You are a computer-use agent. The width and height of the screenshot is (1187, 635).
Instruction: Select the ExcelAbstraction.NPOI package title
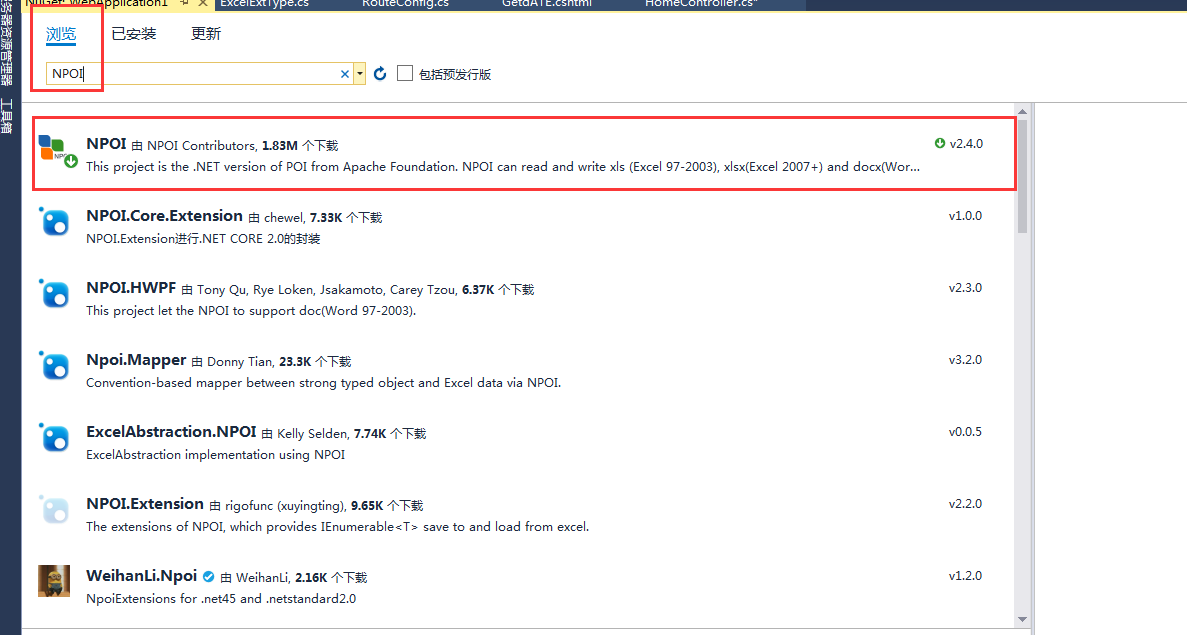point(170,432)
